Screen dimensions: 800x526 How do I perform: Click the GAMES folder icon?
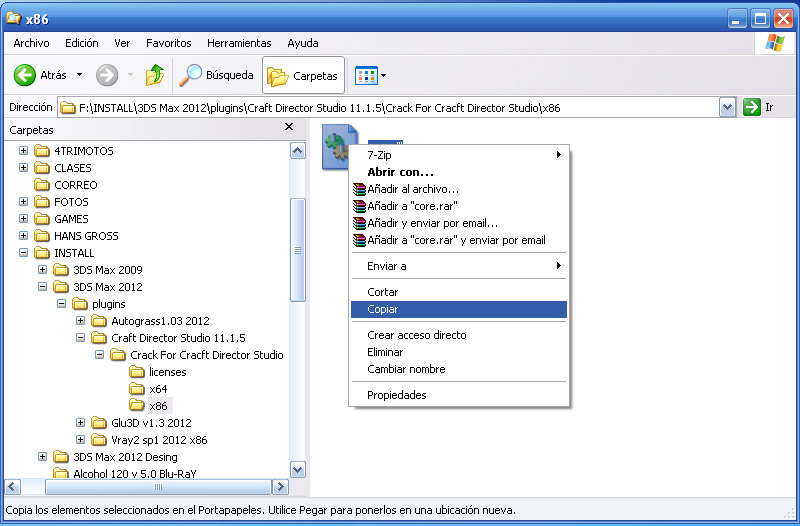(41, 219)
